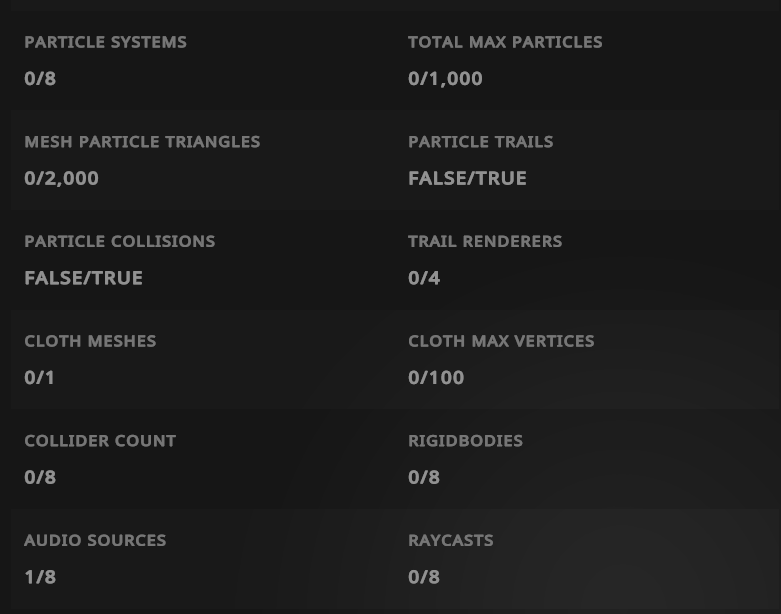Click the Collider Count label

100,440
